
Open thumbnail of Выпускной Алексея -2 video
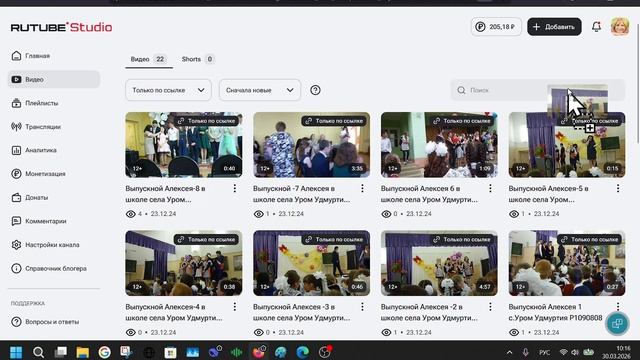pos(439,263)
